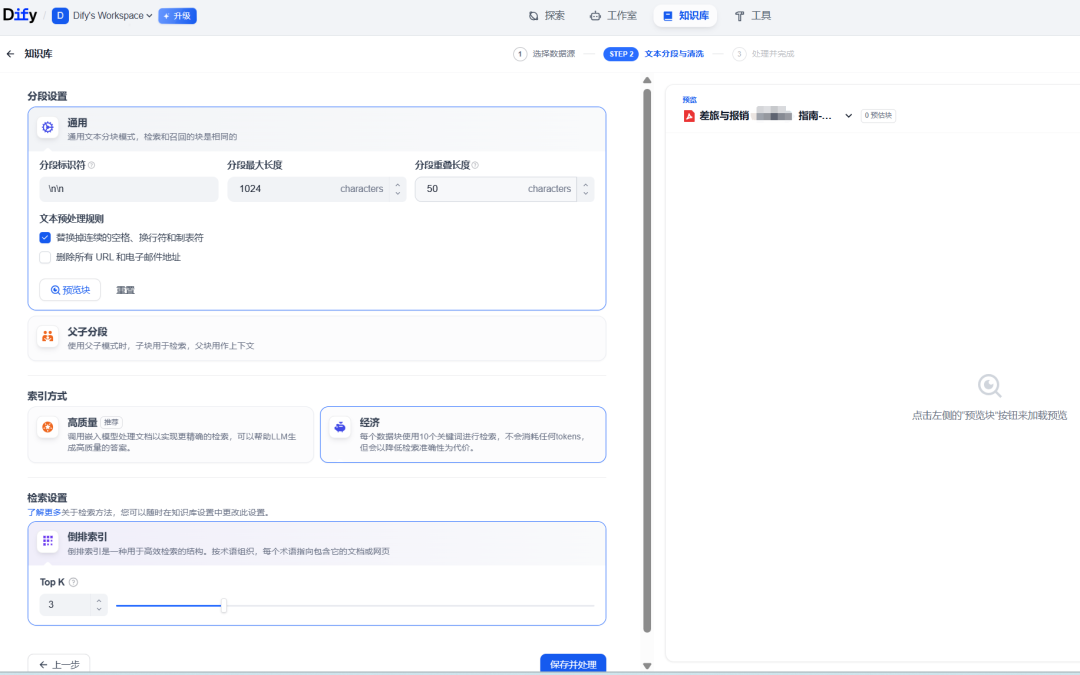This screenshot has width=1080, height=675.
Task: Decrease the 分段最大长度 value
Action: (397, 194)
